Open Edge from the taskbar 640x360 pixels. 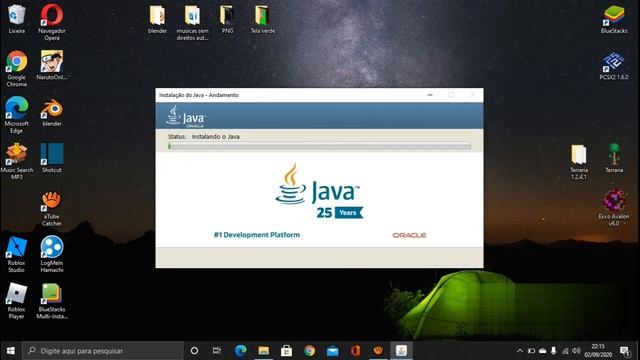(x=240, y=351)
